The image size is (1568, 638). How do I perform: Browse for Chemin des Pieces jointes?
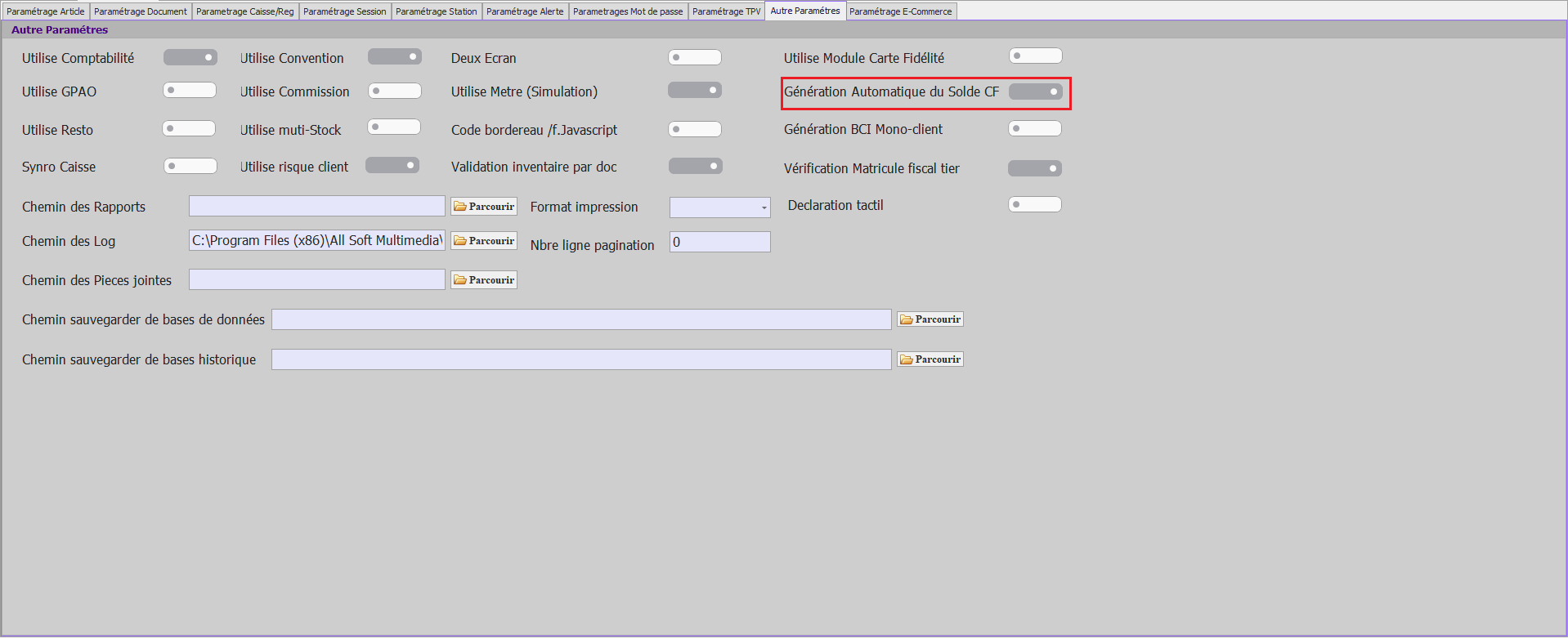pyautogui.click(x=484, y=280)
